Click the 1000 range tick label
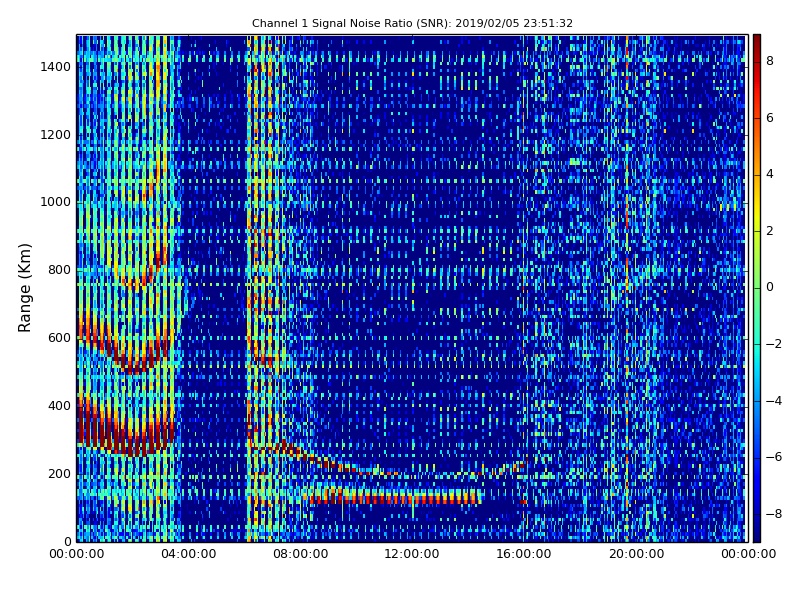The height and width of the screenshot is (600, 800). click(56, 202)
